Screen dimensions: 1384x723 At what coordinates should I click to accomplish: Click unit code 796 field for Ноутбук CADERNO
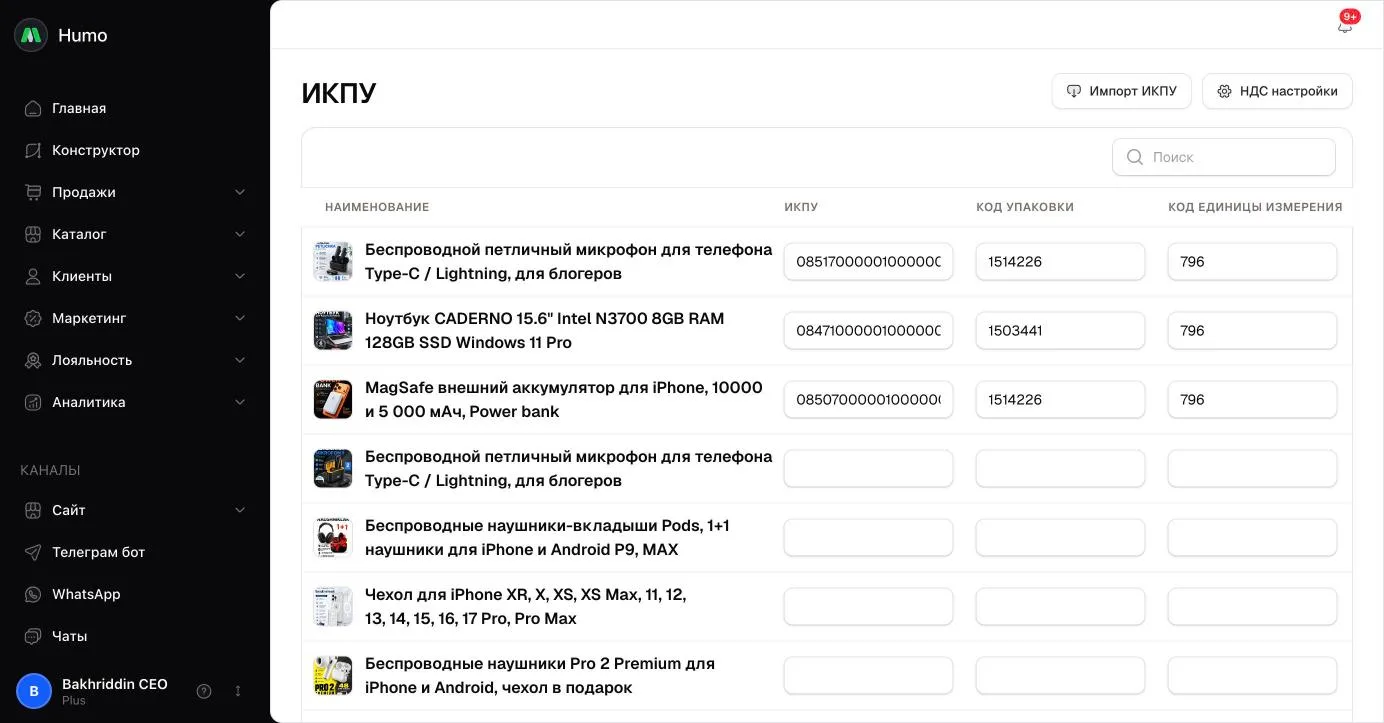point(1252,330)
